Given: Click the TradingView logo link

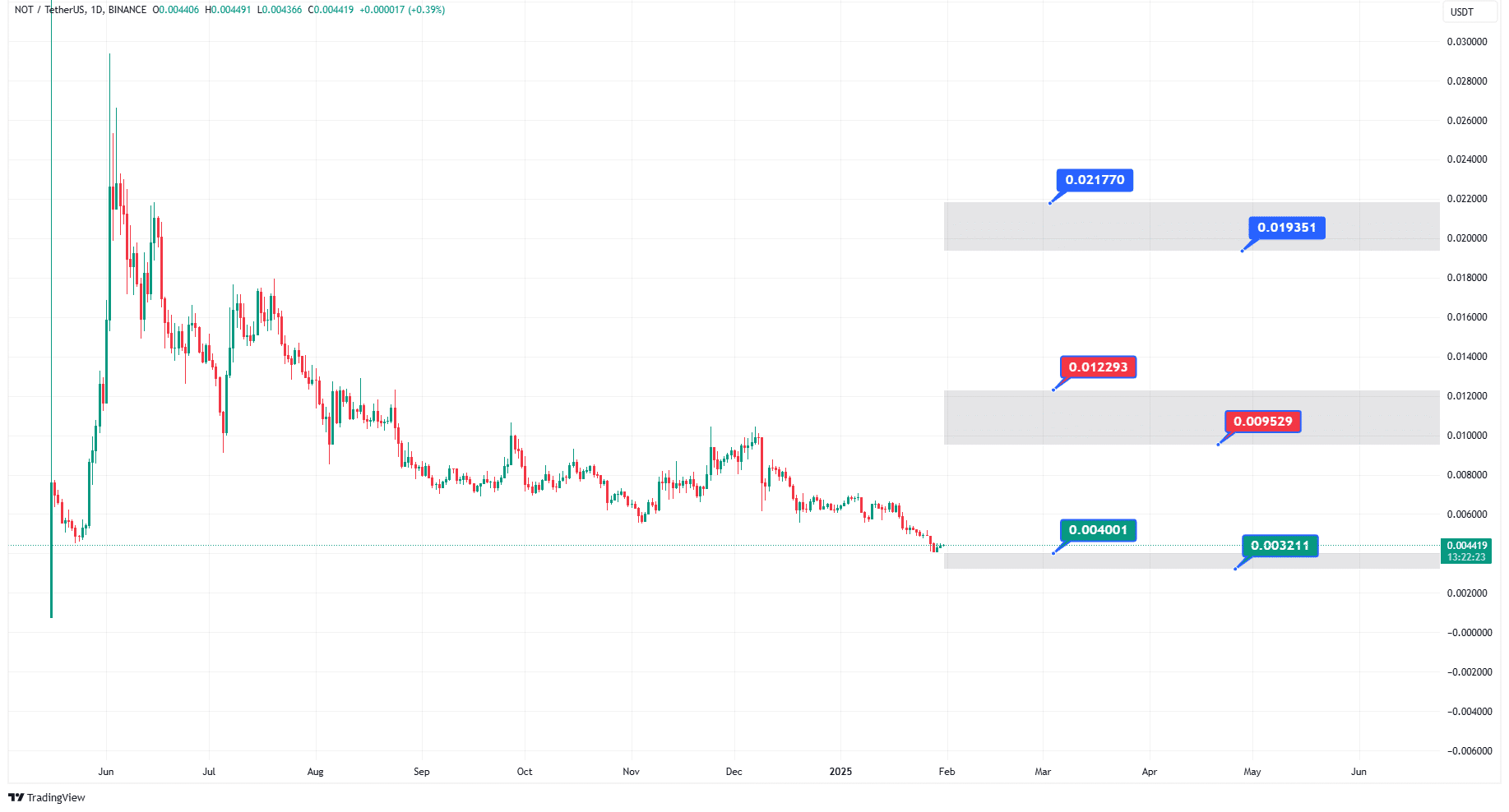Looking at the screenshot, I should click(47, 797).
